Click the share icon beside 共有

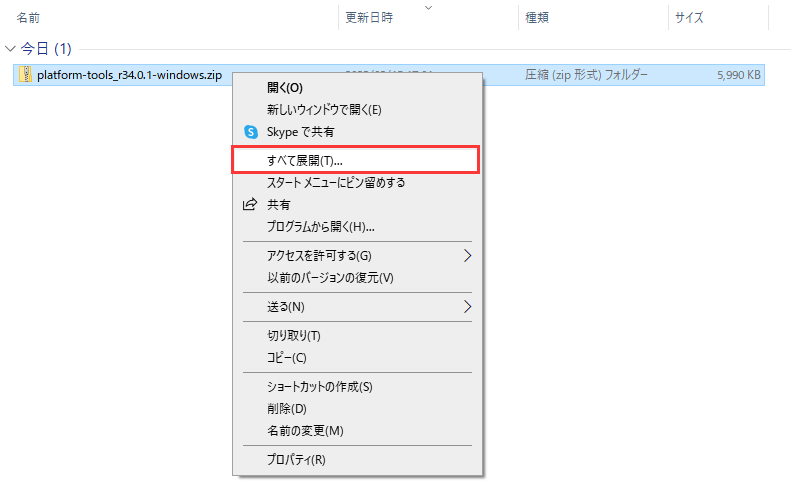(x=250, y=204)
